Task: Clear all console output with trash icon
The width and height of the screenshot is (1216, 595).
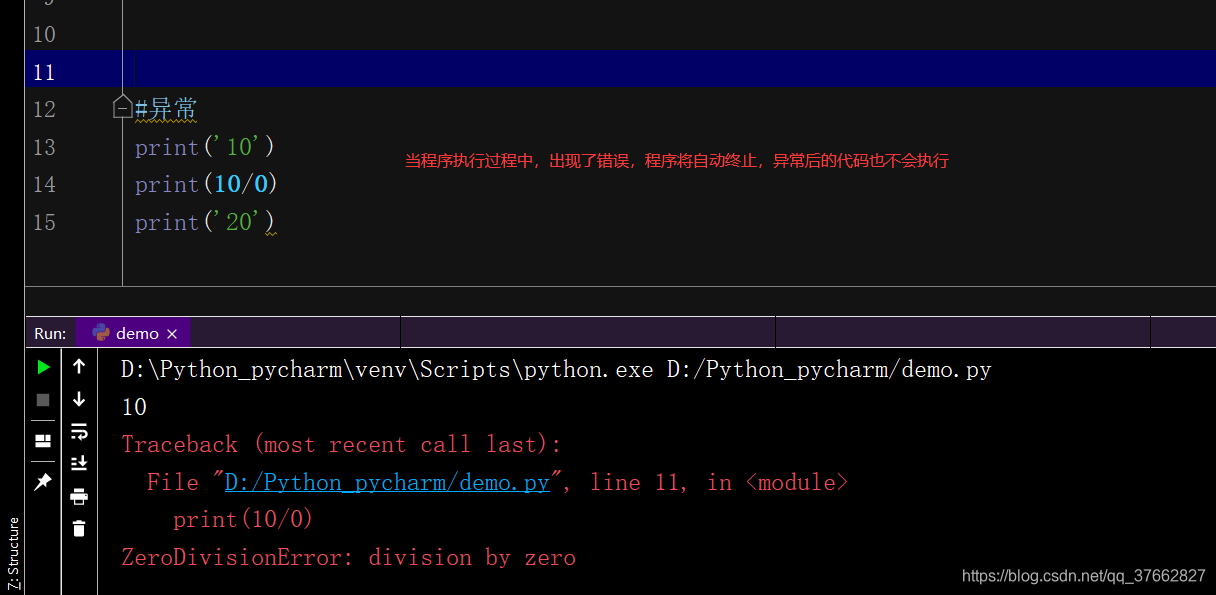Action: (x=78, y=528)
